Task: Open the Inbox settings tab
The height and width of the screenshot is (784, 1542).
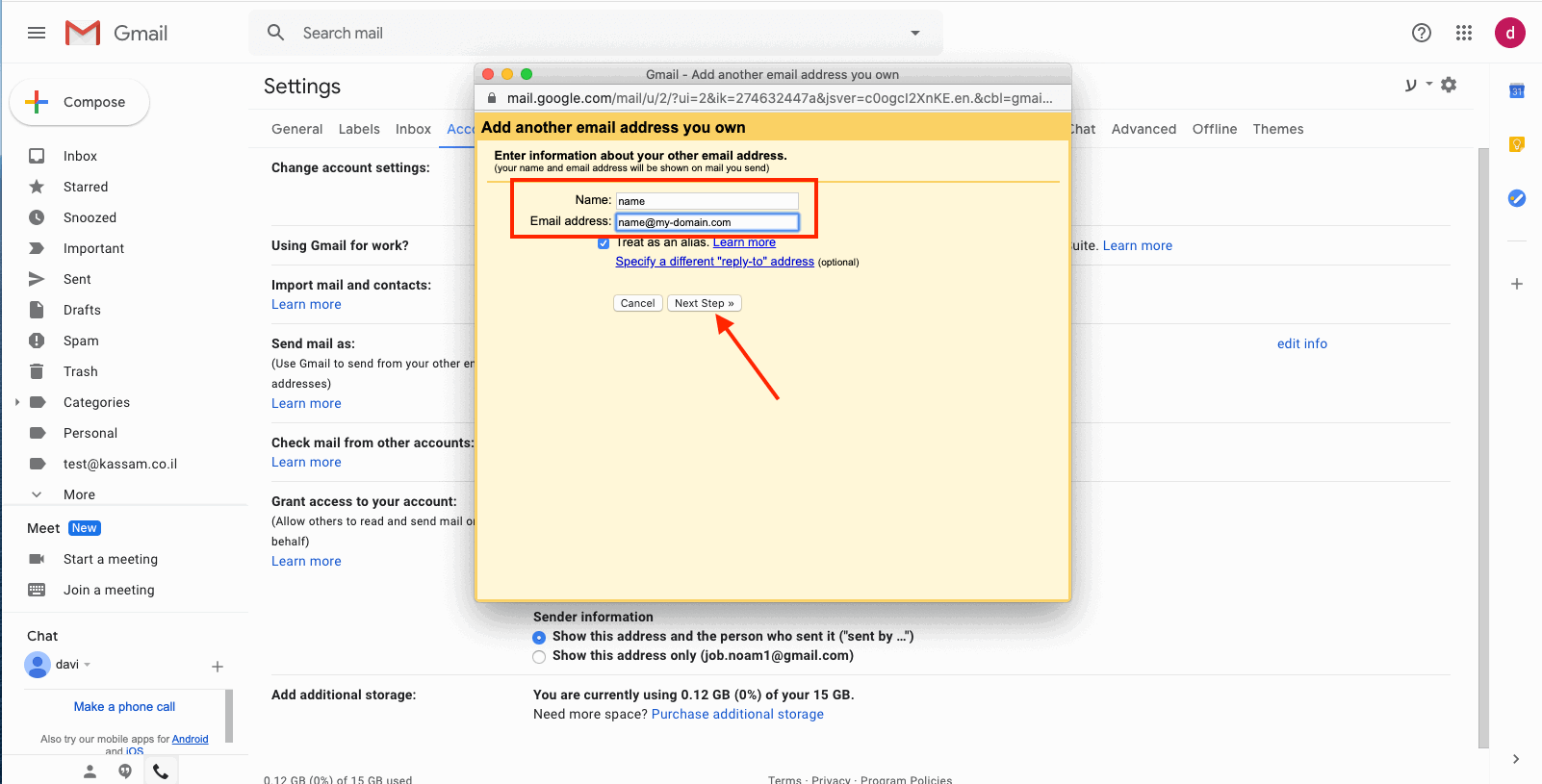Action: (x=413, y=129)
